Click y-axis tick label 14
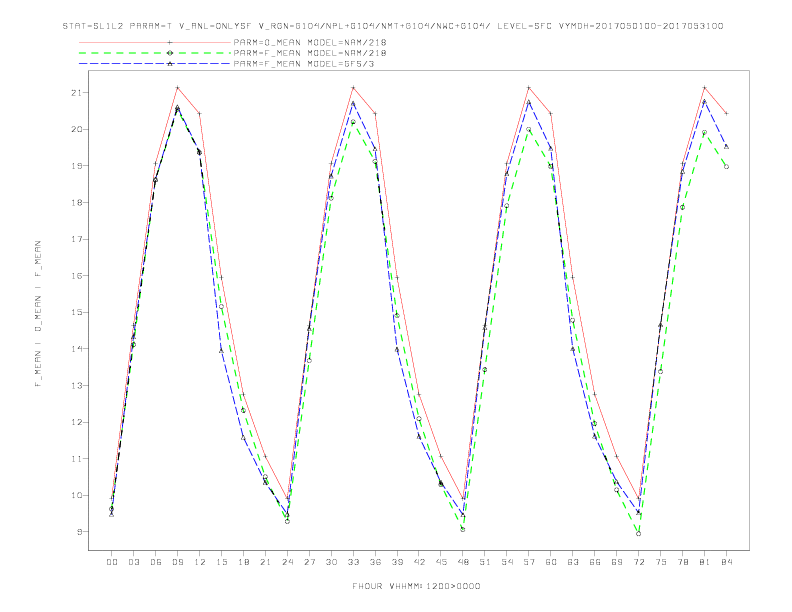 76,348
